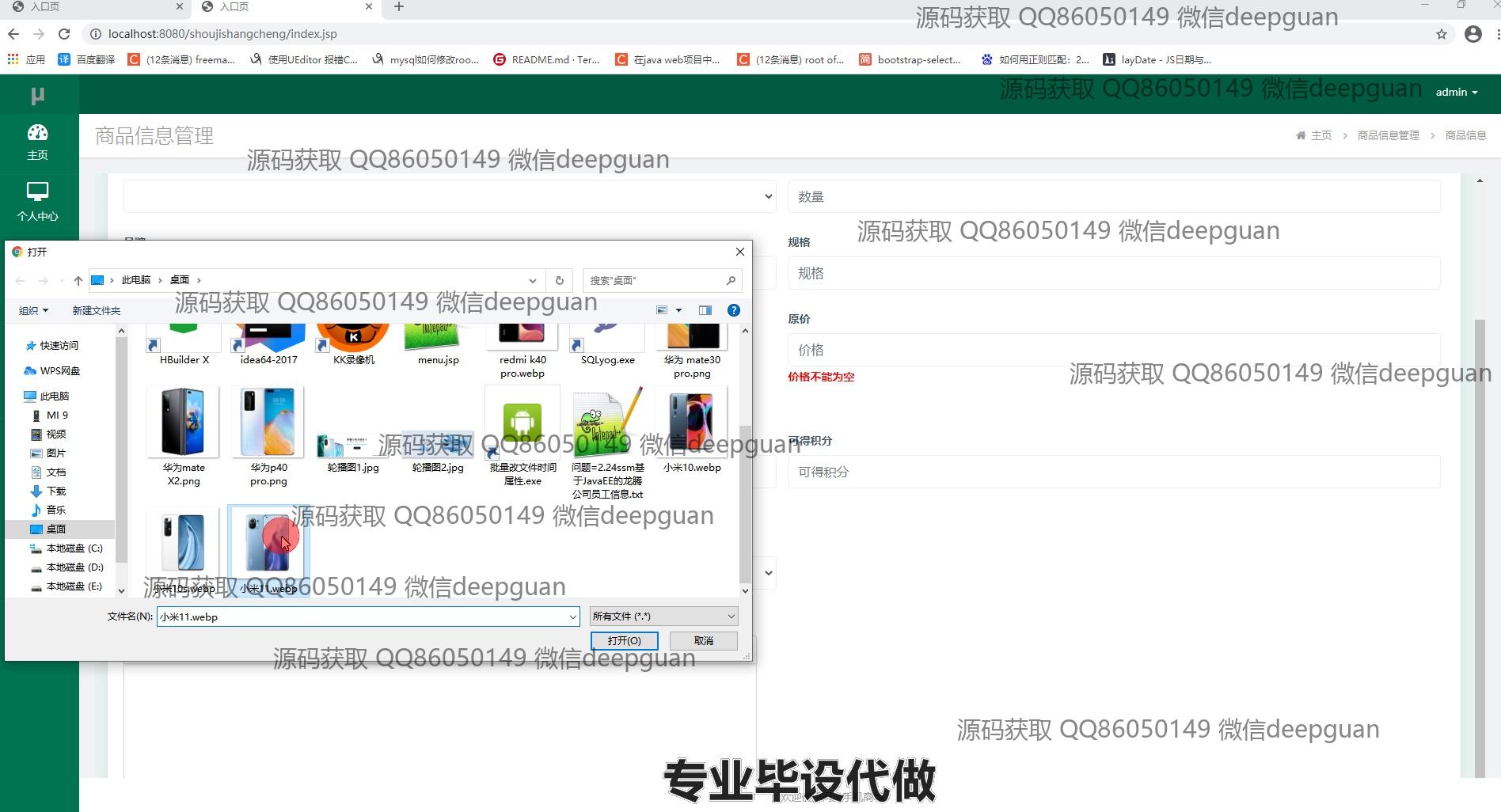Select 本地磁盘 (D:) in navigation tree
The height and width of the screenshot is (812, 1501).
(74, 567)
